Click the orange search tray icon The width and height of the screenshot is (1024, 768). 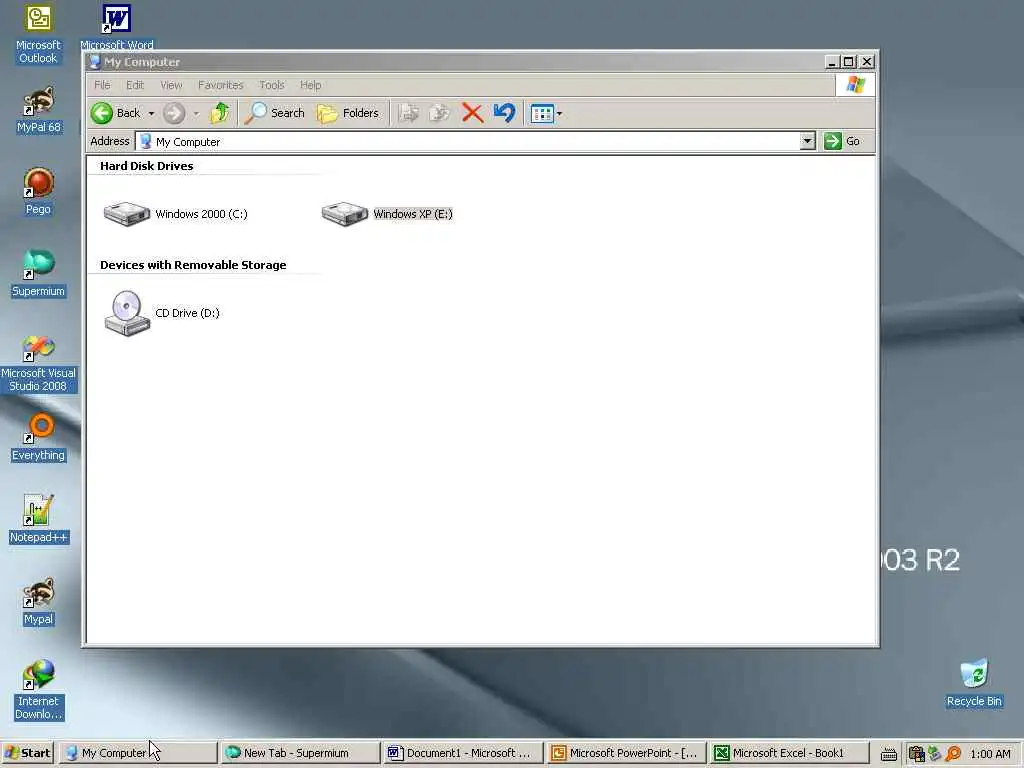pos(953,754)
